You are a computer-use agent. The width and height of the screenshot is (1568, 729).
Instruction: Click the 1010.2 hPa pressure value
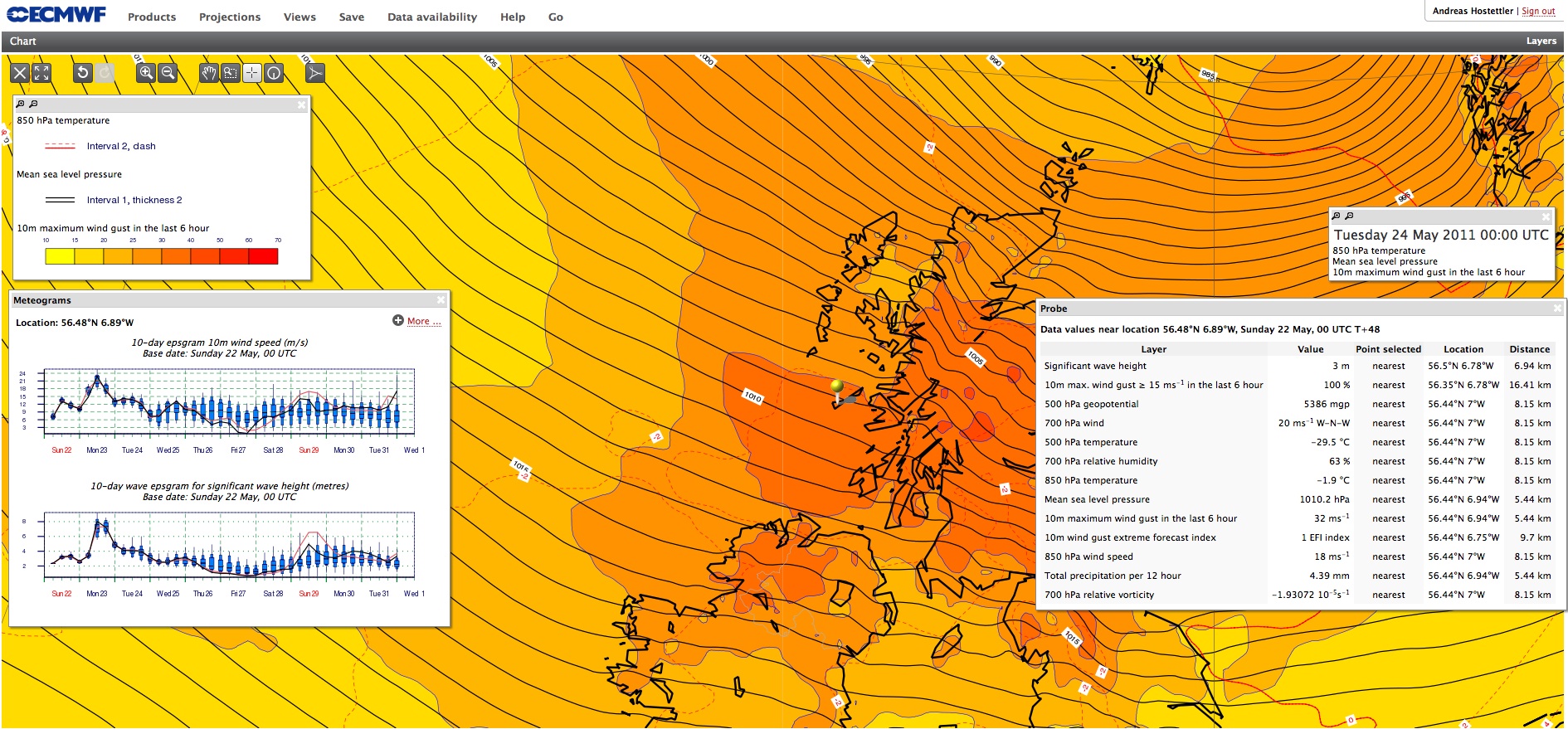pyautogui.click(x=1324, y=499)
